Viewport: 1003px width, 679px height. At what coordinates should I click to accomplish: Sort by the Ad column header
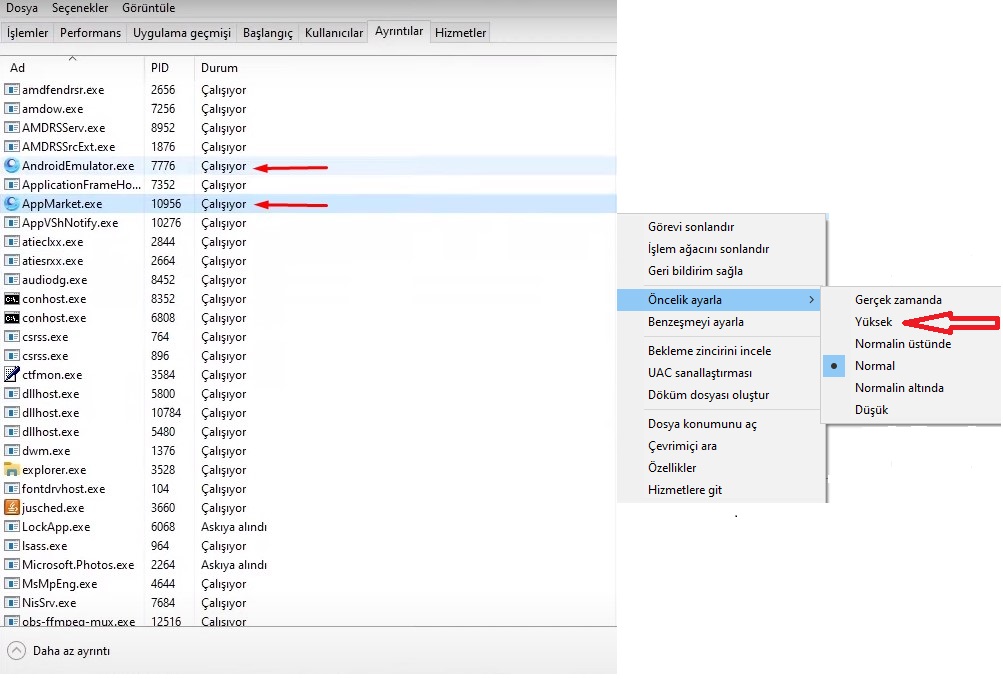(72, 68)
